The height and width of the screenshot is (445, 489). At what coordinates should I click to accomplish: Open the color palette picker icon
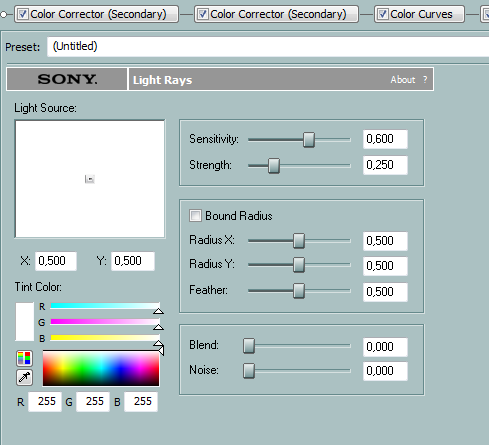point(24,358)
